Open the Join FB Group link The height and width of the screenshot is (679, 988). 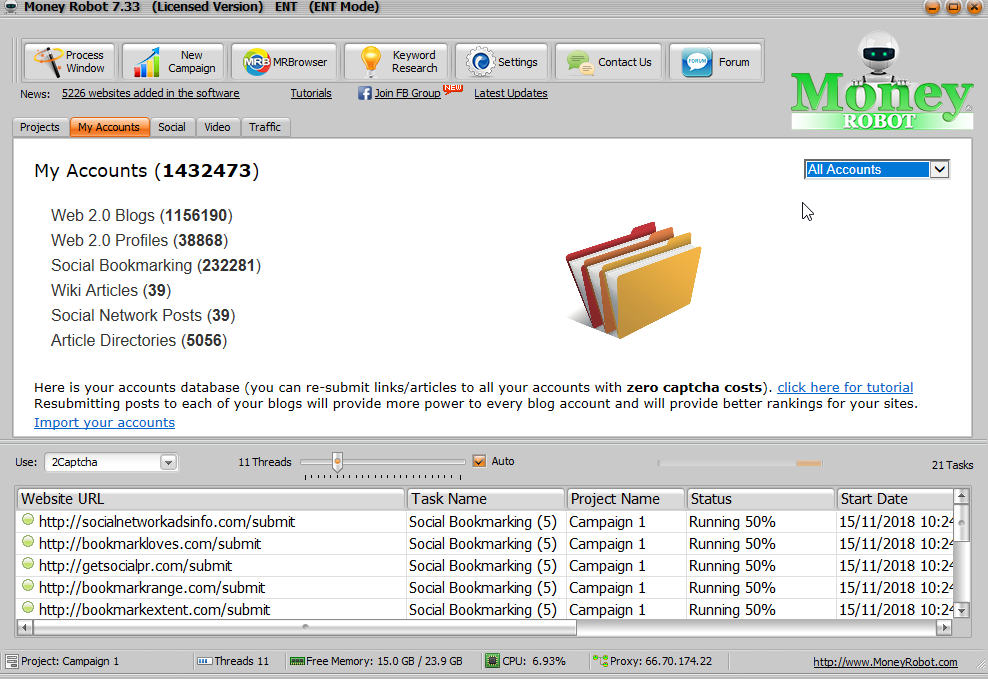pos(407,93)
